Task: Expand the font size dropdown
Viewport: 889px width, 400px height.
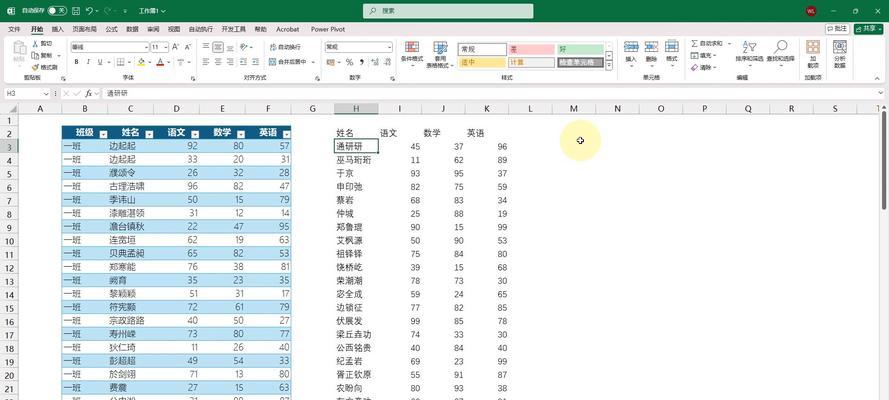Action: (x=165, y=47)
